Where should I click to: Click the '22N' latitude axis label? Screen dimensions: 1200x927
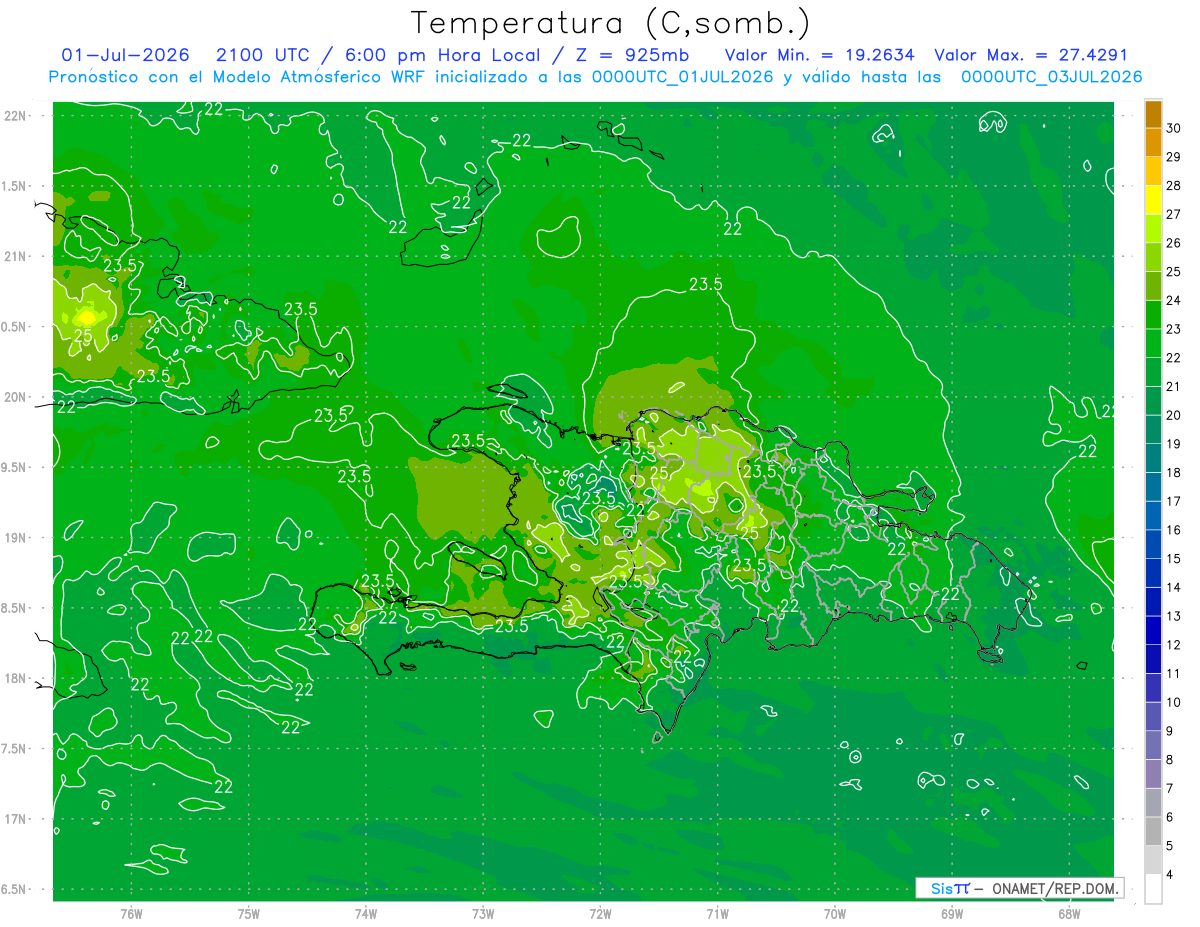pos(16,116)
